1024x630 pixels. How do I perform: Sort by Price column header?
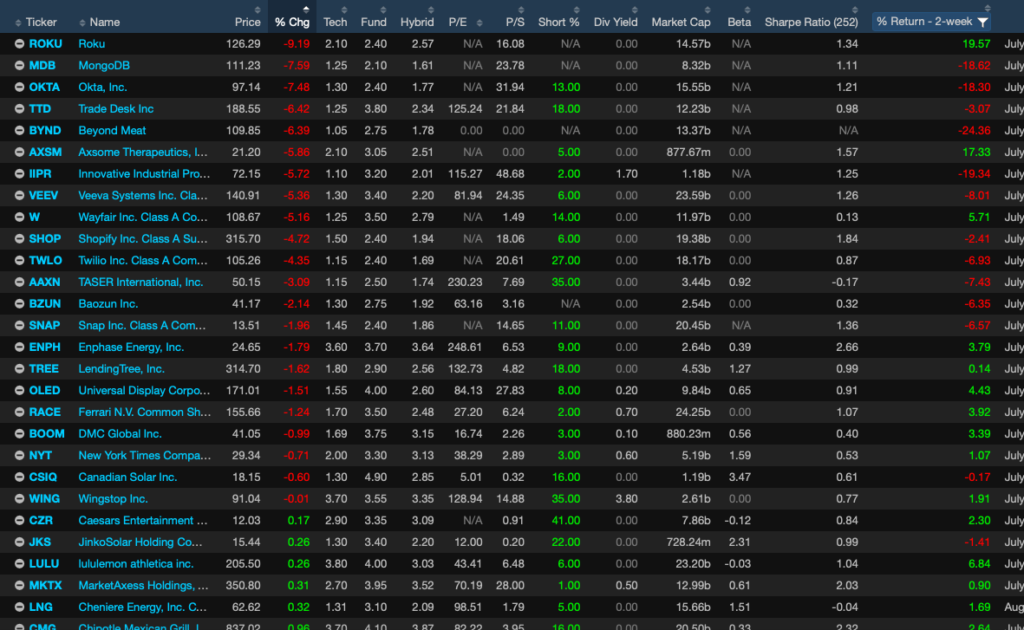248,22
